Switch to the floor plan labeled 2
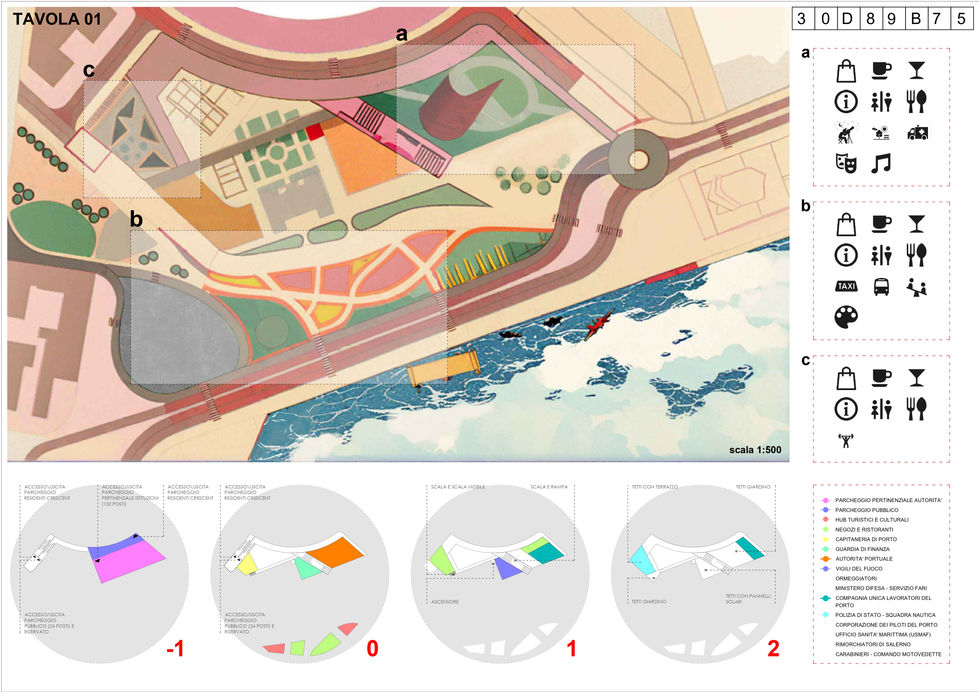This screenshot has height=692, width=979. pyautogui.click(x=773, y=648)
